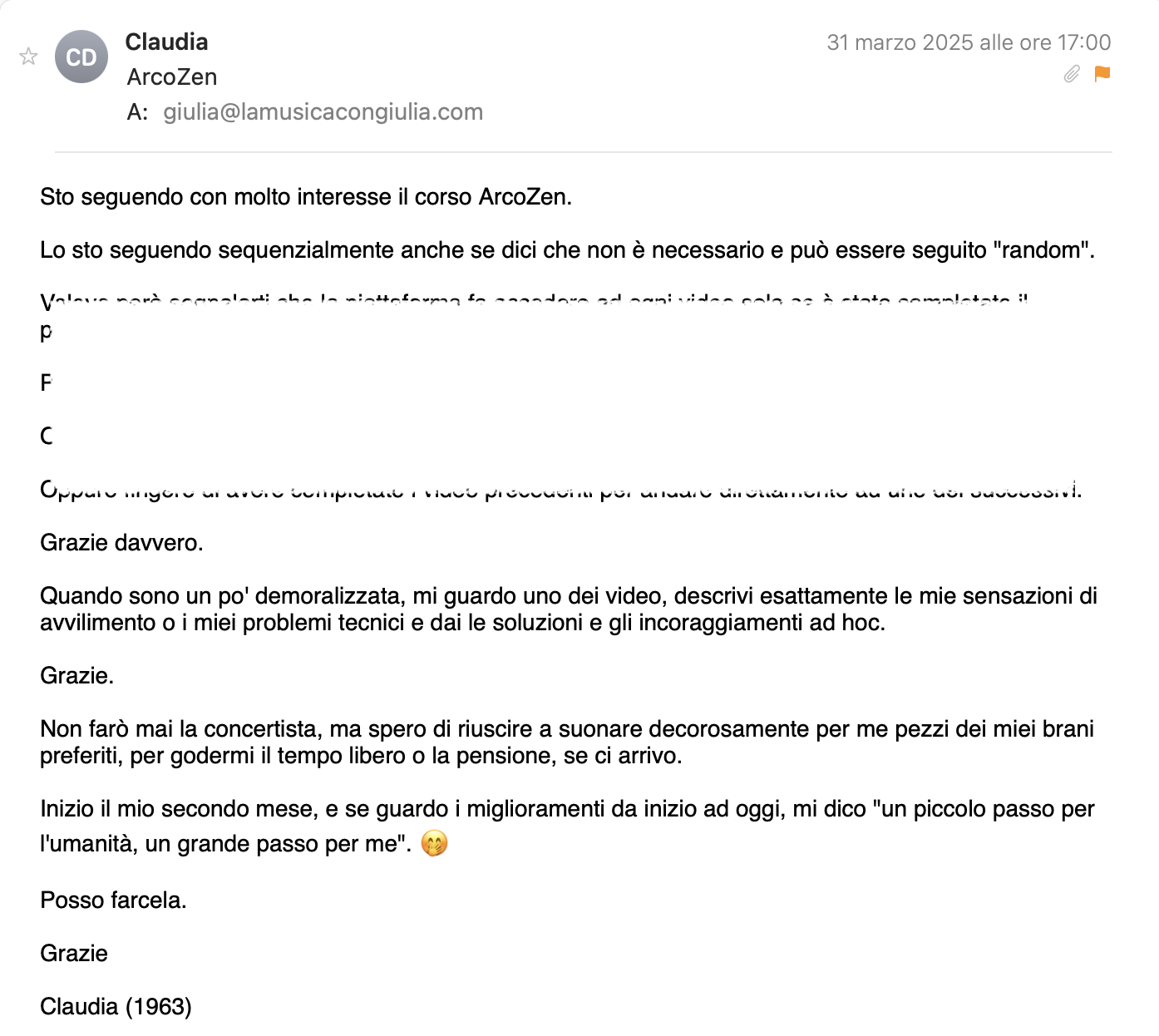Click the final "Grazie" above the signature

[74, 954]
